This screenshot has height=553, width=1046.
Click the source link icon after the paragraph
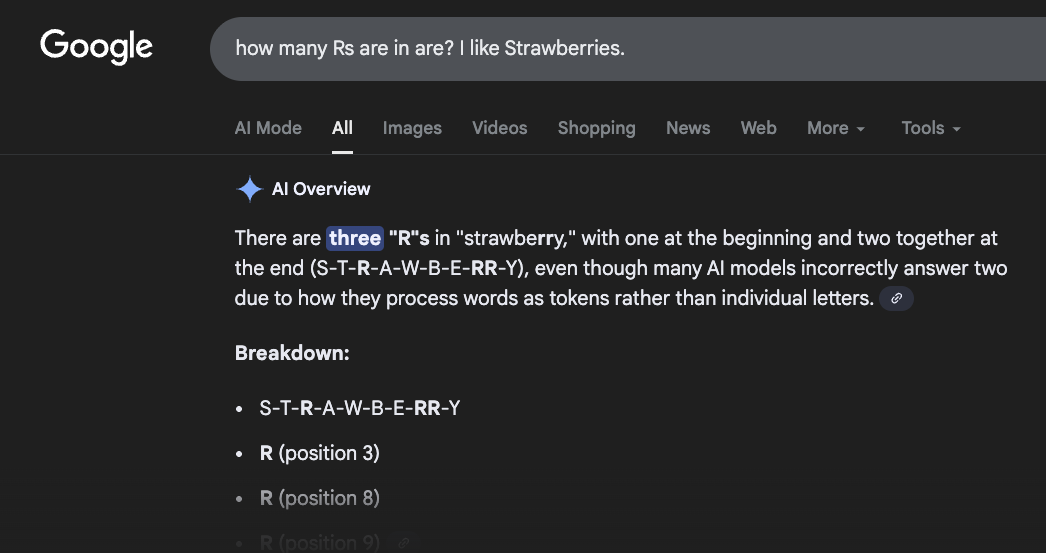coord(896,298)
